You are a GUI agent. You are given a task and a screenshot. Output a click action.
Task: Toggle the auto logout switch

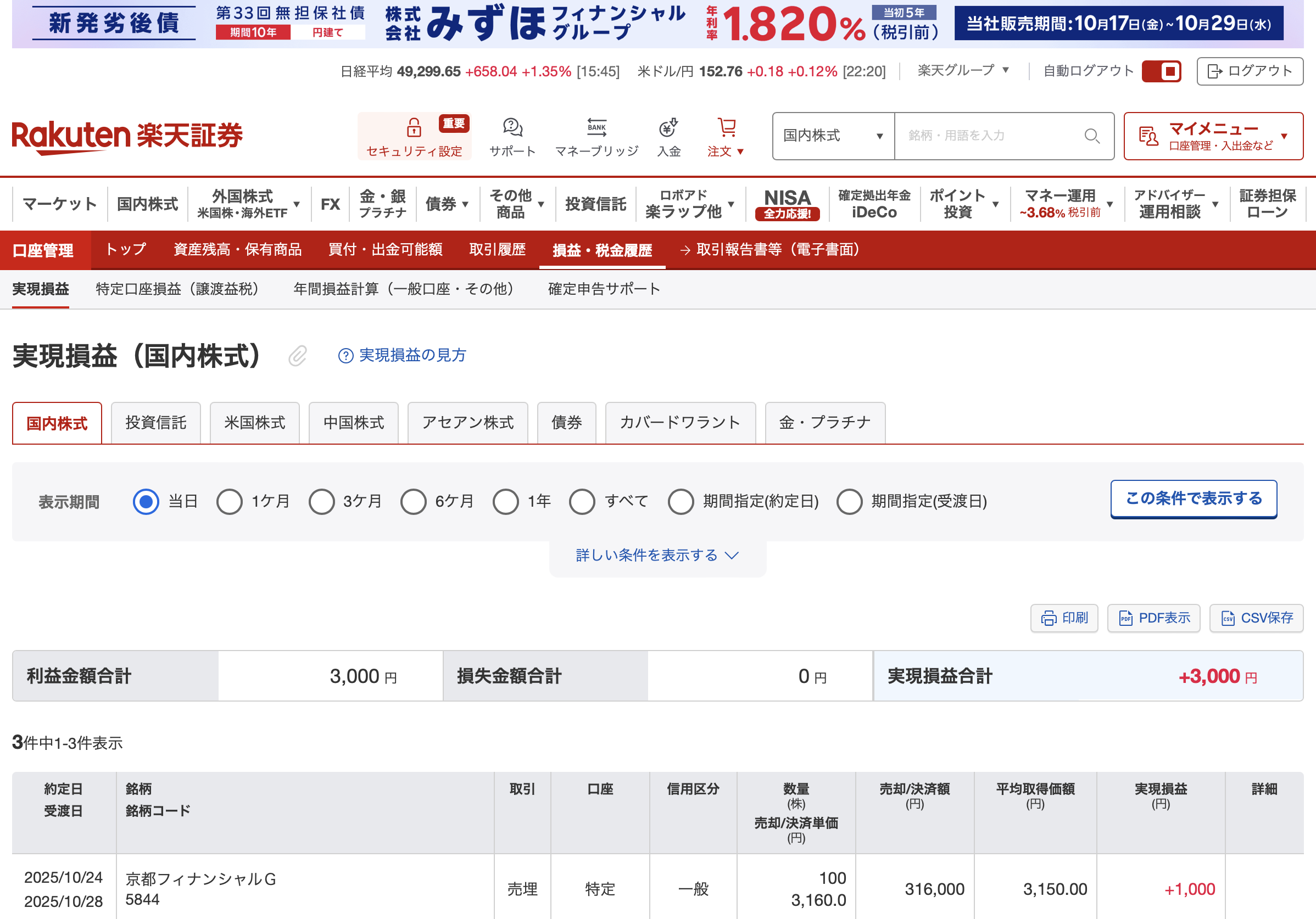pyautogui.click(x=1161, y=71)
